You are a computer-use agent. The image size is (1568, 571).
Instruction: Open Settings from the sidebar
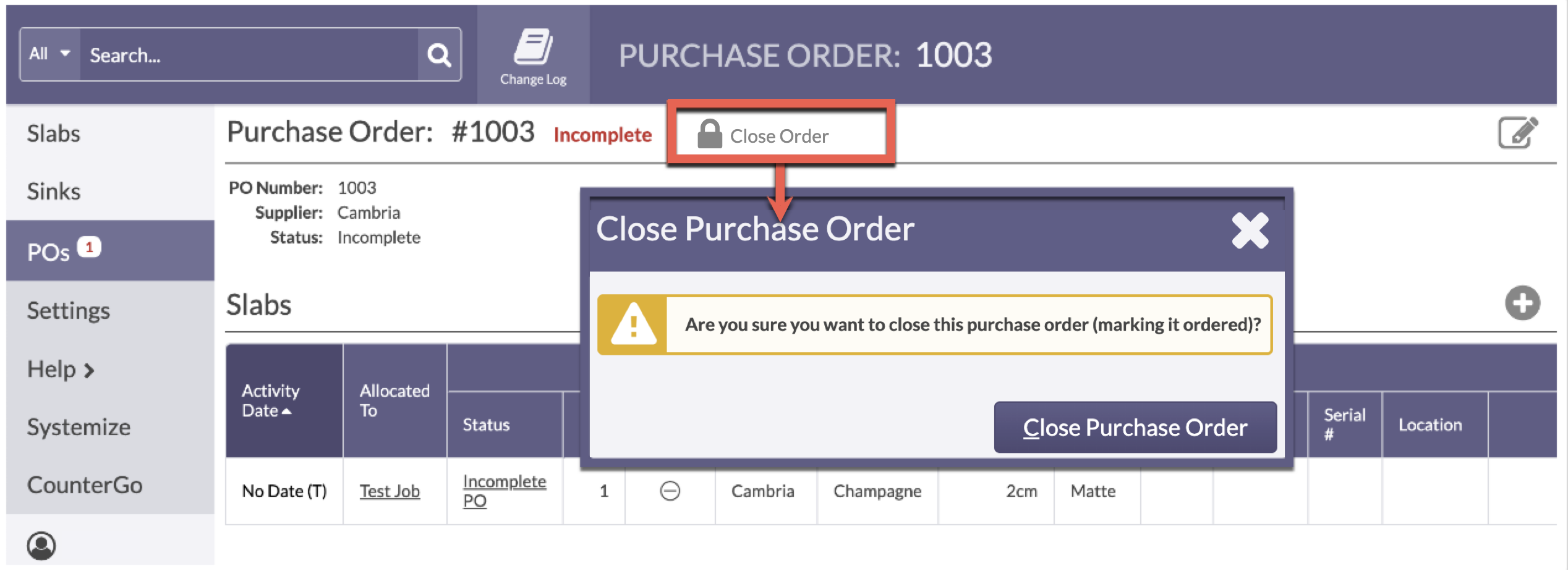click(68, 310)
